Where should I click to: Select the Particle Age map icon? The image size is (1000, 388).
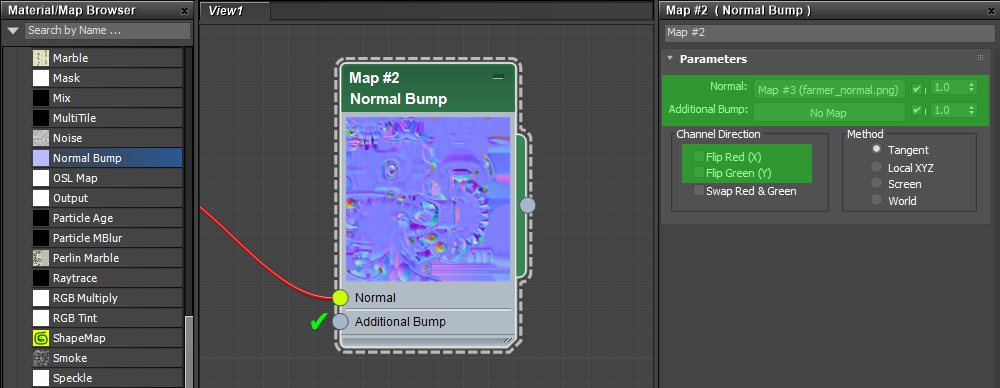[41, 218]
